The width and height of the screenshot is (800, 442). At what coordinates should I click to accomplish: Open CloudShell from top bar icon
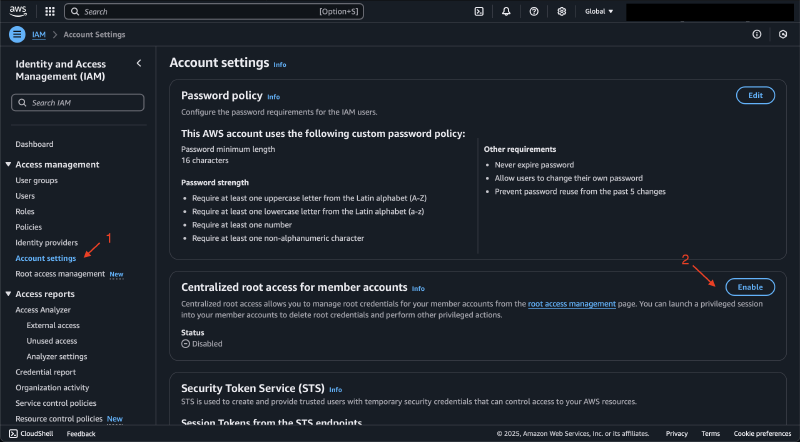click(x=479, y=11)
